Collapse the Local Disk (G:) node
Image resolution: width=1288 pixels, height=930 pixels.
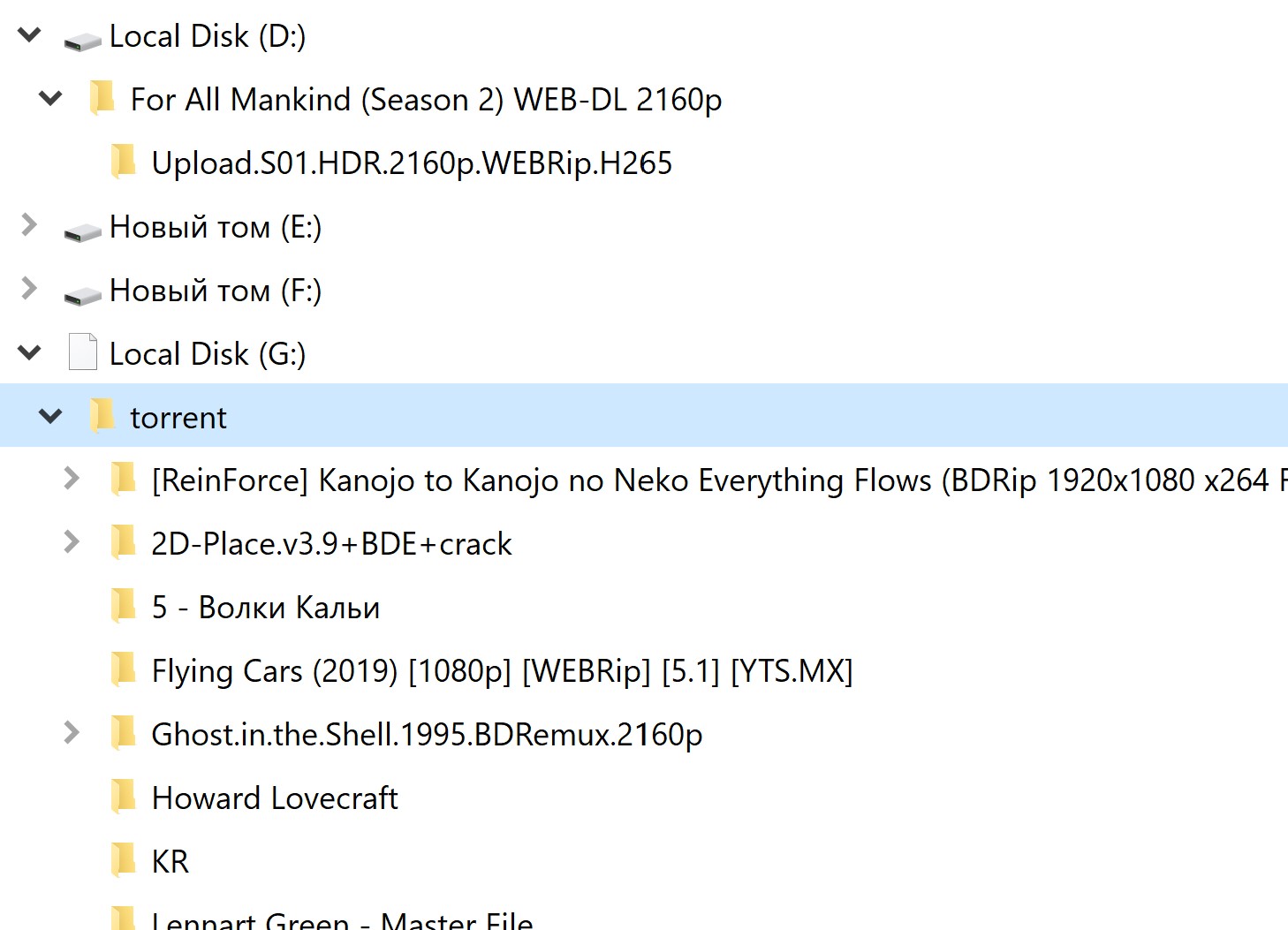[30, 353]
